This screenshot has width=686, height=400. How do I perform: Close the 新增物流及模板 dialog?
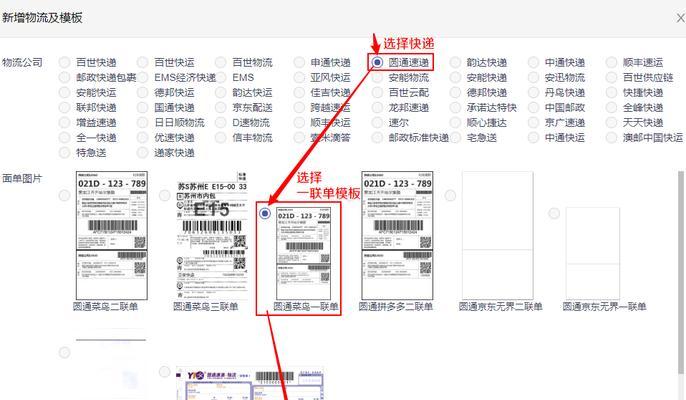click(680, 18)
